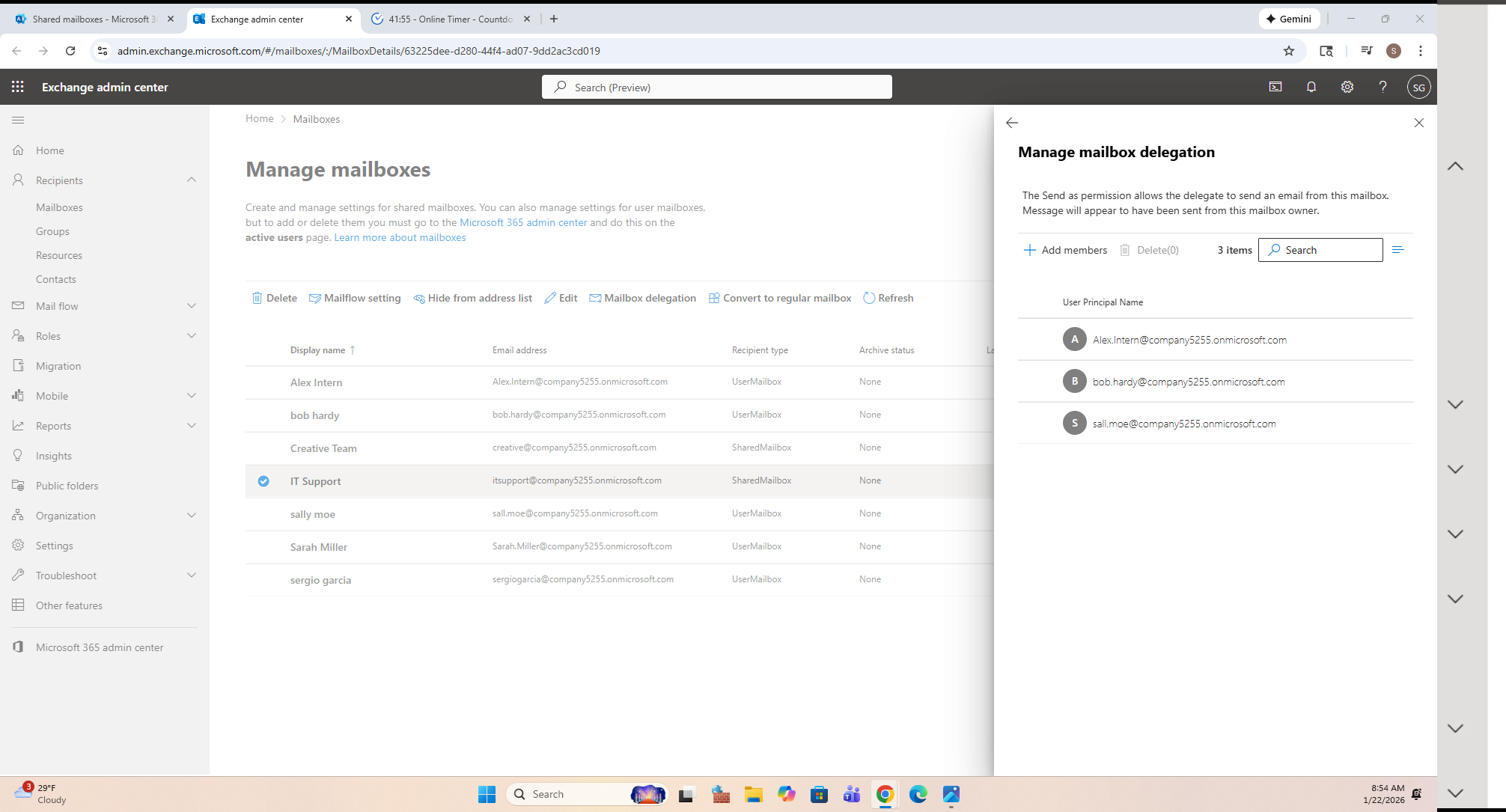Expand the Mail flow navigation section
Viewport: 1506px width, 812px height.
[192, 306]
